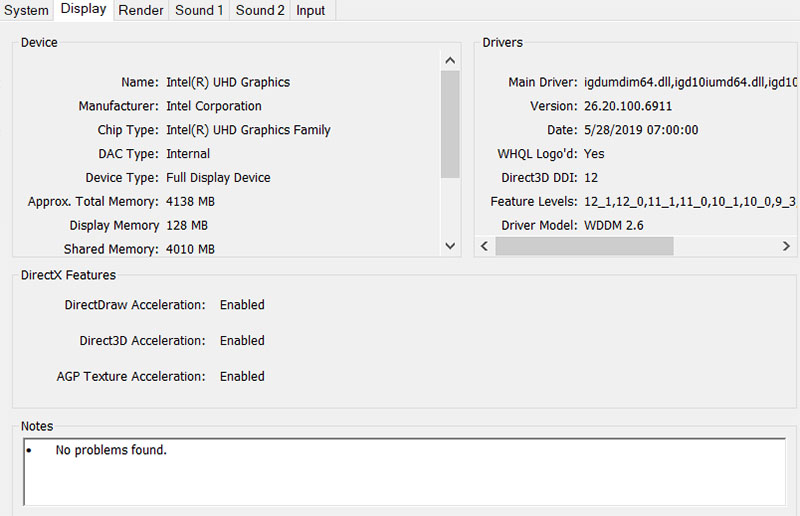Click the DirectDraw Acceleration Enabled status
This screenshot has height=516, width=800.
(x=242, y=305)
